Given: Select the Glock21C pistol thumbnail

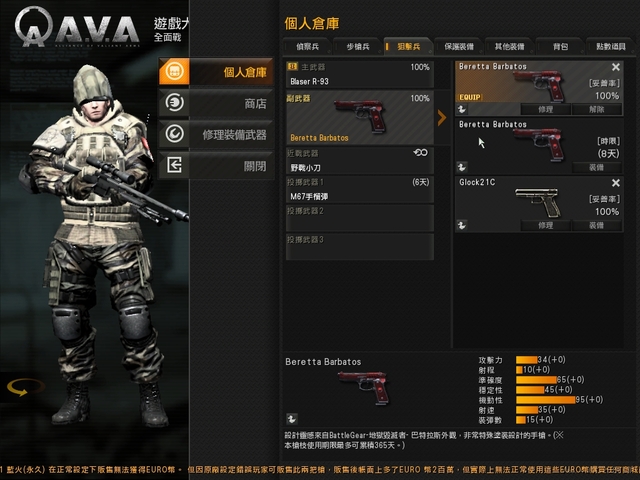Looking at the screenshot, I should pos(538,202).
